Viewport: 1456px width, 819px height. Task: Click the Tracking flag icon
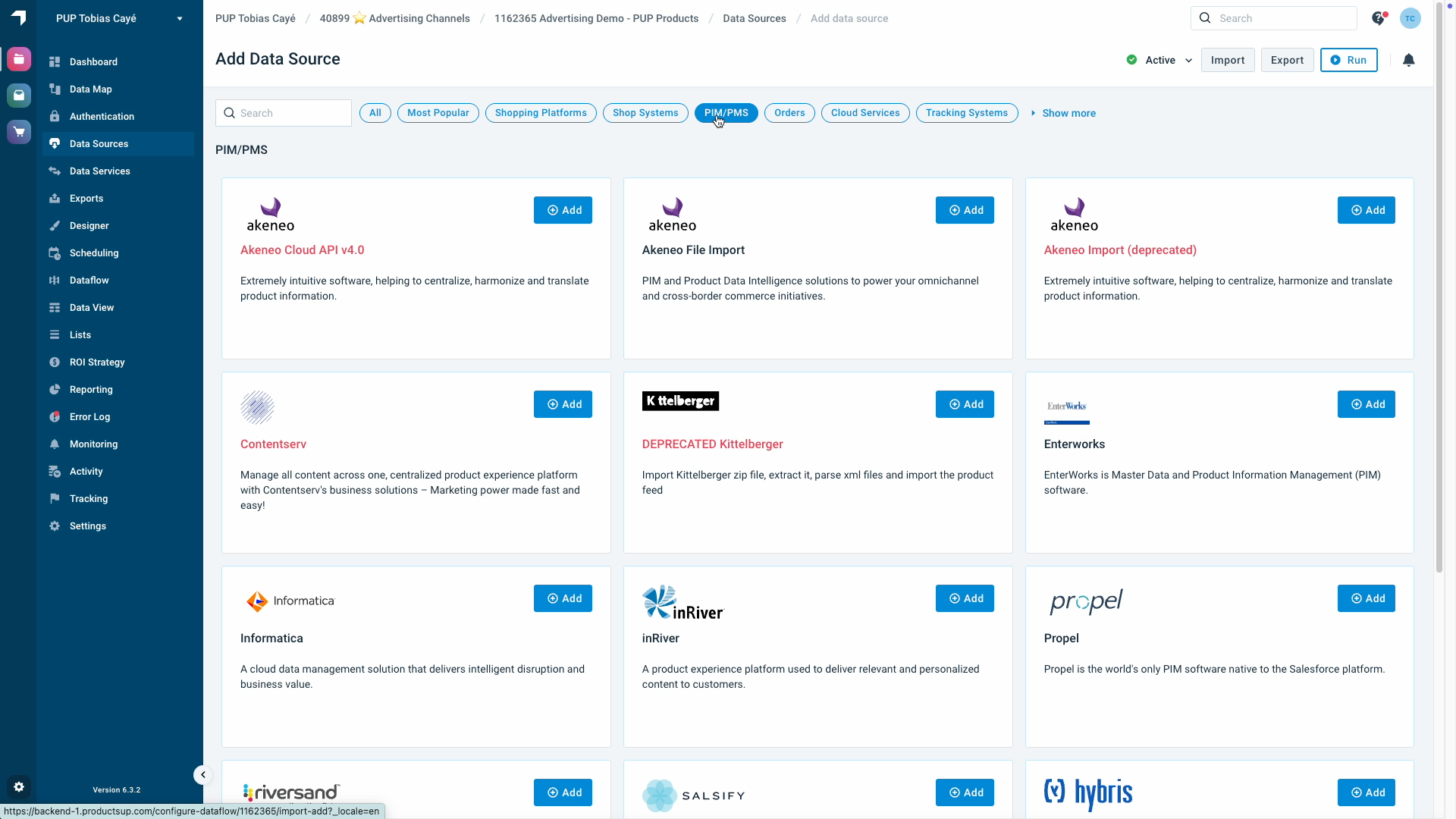55,498
